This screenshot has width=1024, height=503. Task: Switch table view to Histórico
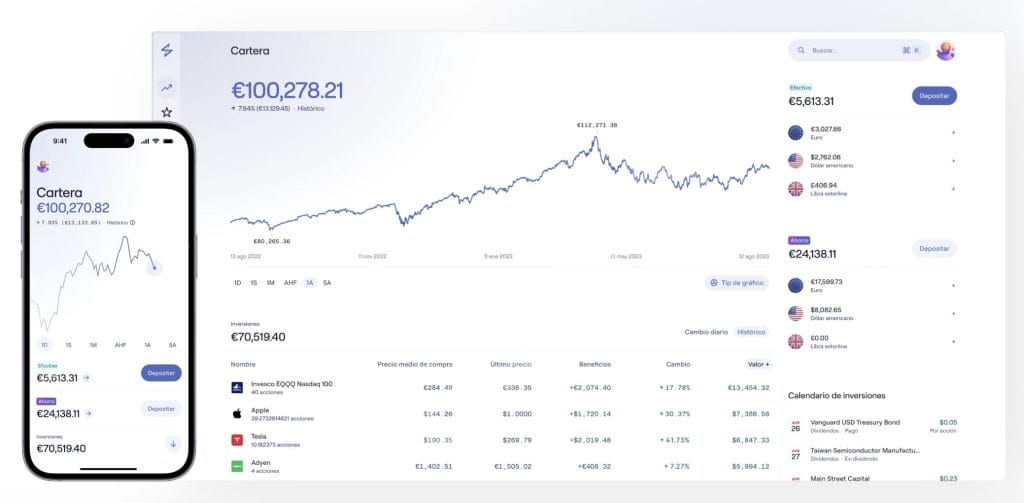[752, 332]
